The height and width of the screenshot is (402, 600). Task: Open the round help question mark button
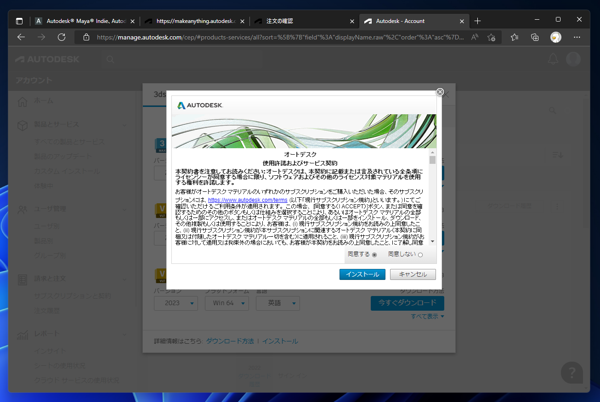pos(572,372)
